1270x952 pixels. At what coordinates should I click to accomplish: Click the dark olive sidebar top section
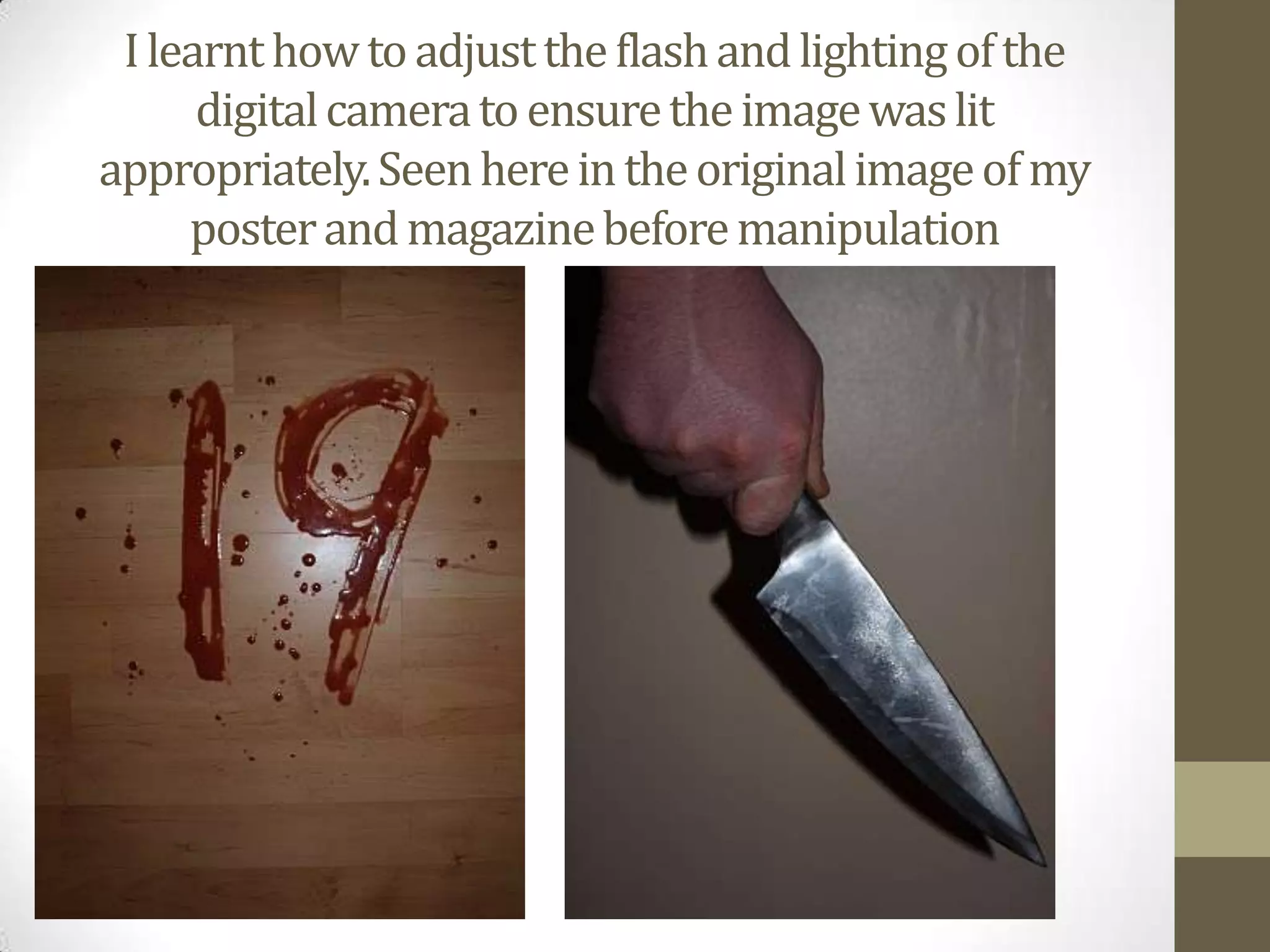pos(1222,381)
